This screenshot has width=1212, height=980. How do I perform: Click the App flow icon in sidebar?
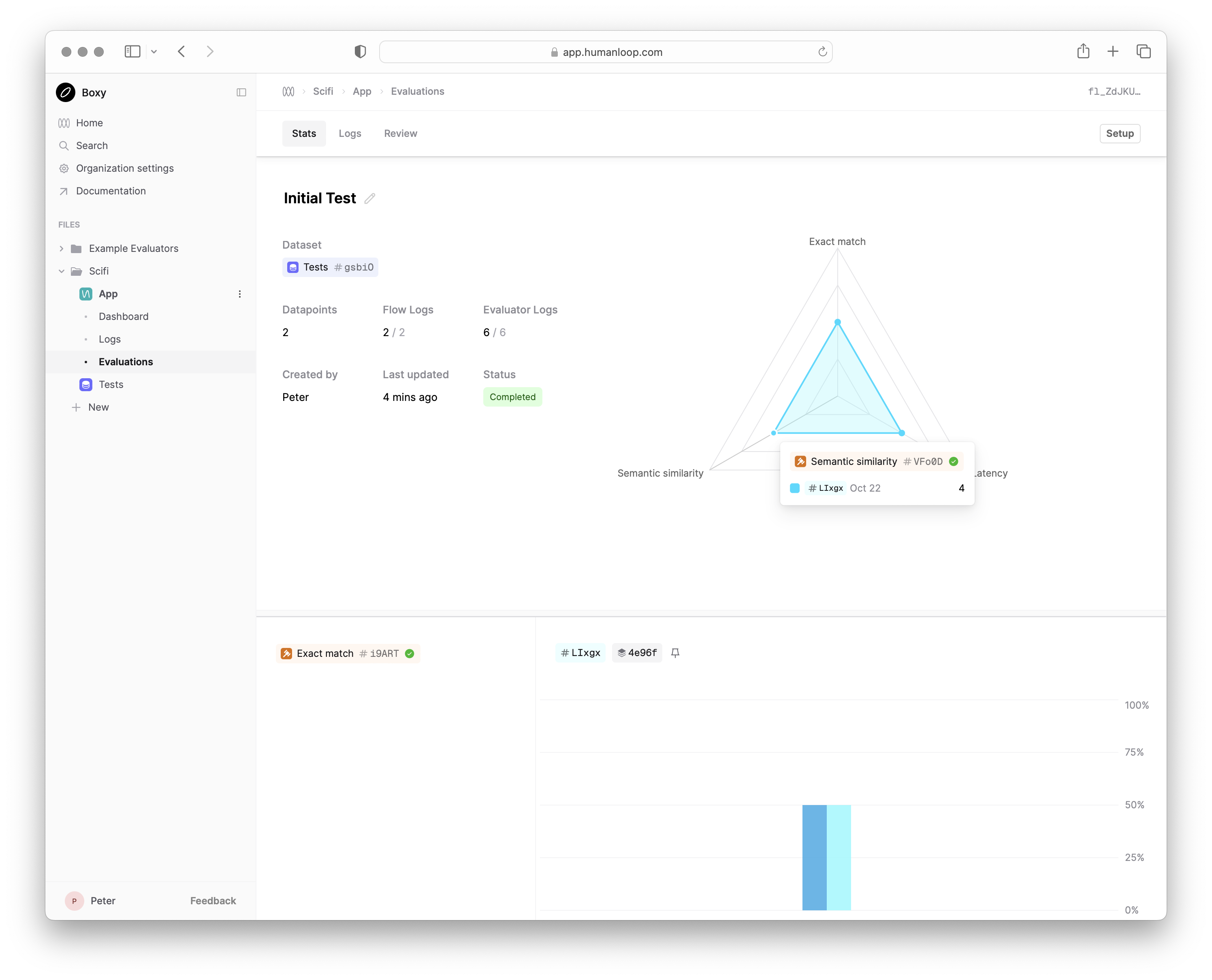(86, 294)
